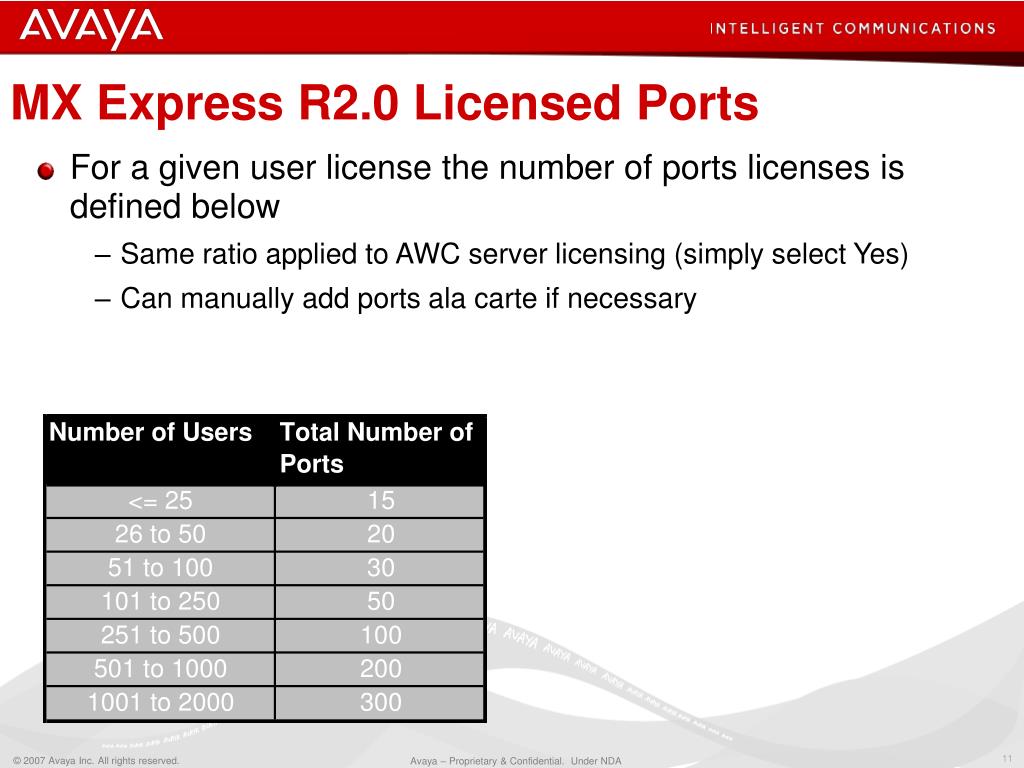Click the 'INTELLIGENT COMMUNICATIONS' tagline

pyautogui.click(x=852, y=29)
